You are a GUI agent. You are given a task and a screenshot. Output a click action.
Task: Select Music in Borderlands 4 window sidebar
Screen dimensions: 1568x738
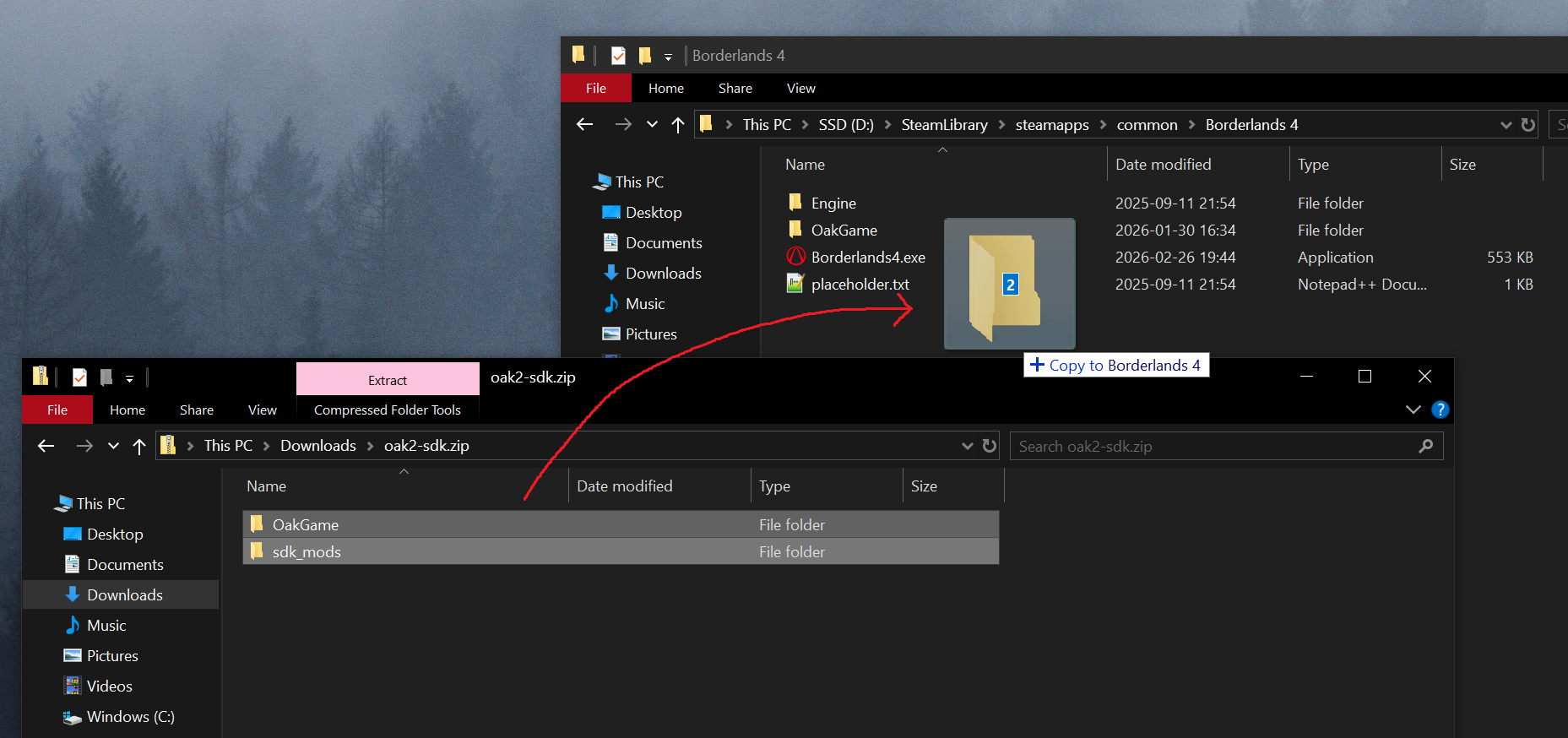pyautogui.click(x=645, y=304)
